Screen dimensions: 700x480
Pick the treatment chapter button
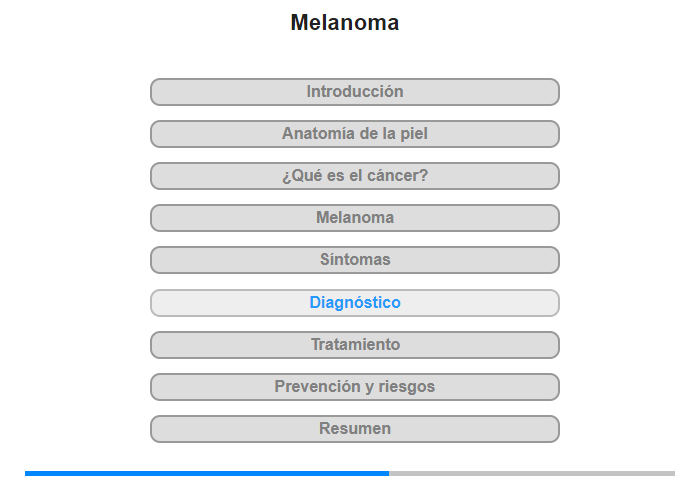coord(355,345)
